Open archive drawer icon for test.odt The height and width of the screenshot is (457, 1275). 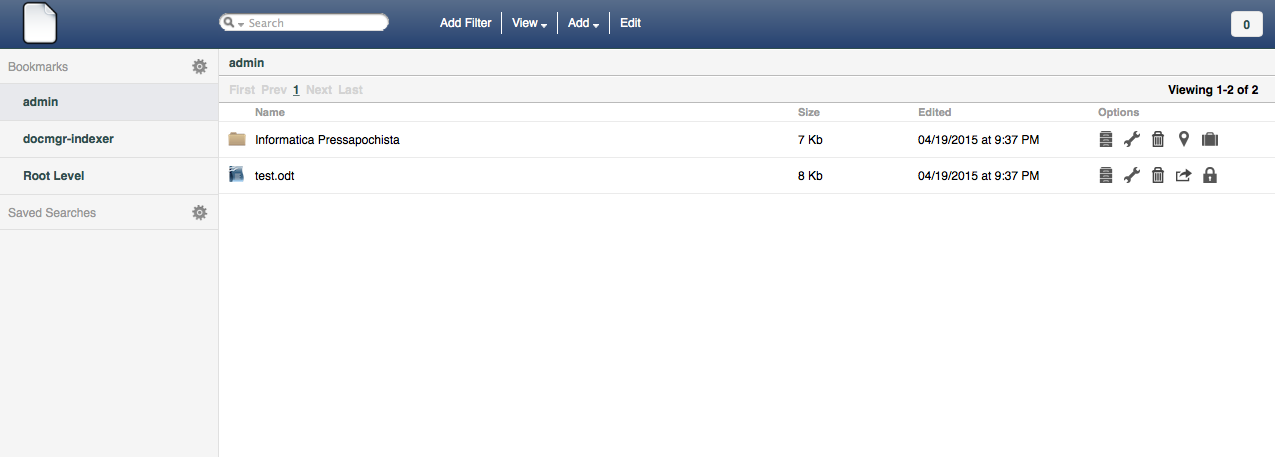point(1105,176)
